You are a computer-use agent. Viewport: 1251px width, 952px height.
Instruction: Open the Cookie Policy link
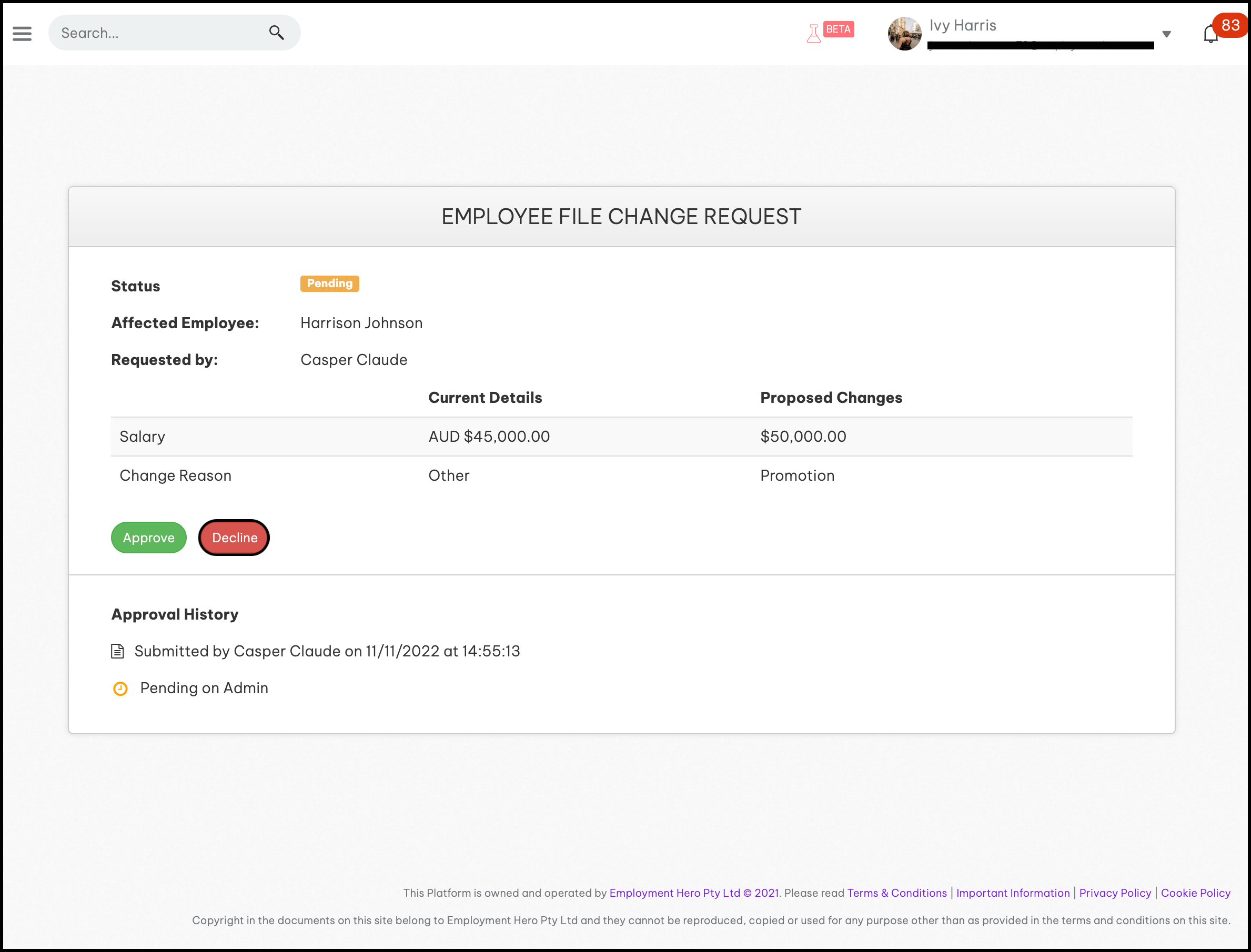click(1195, 893)
